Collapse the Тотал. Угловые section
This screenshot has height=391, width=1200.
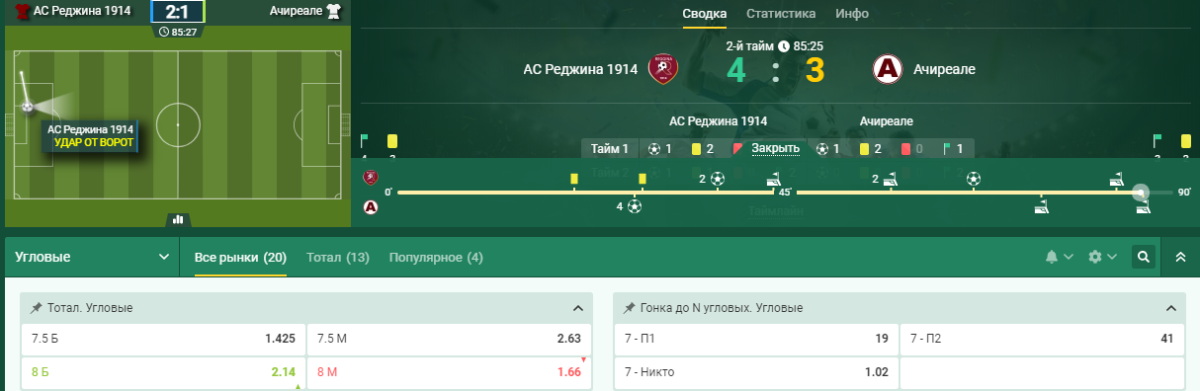577,308
